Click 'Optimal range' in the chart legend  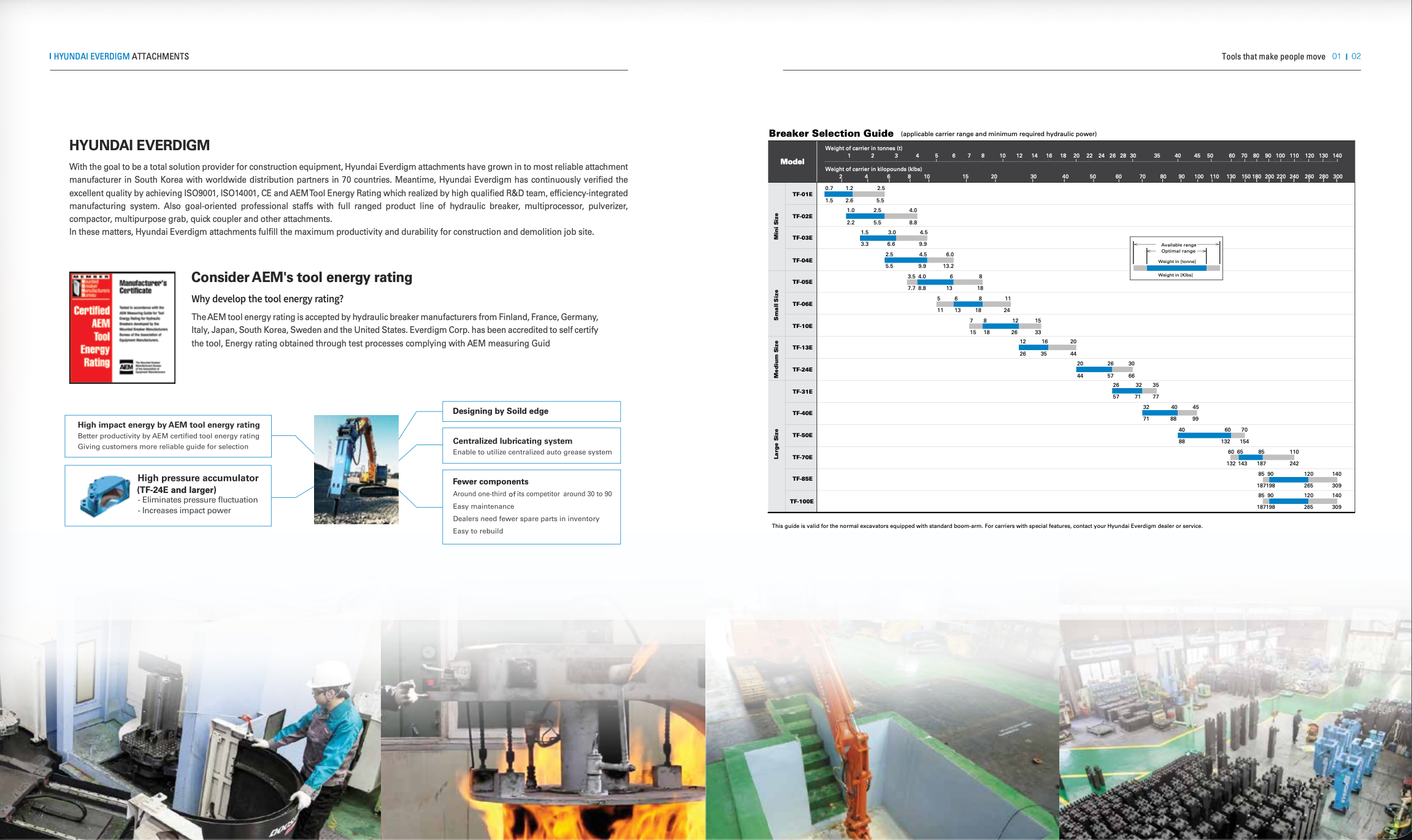(x=1178, y=251)
